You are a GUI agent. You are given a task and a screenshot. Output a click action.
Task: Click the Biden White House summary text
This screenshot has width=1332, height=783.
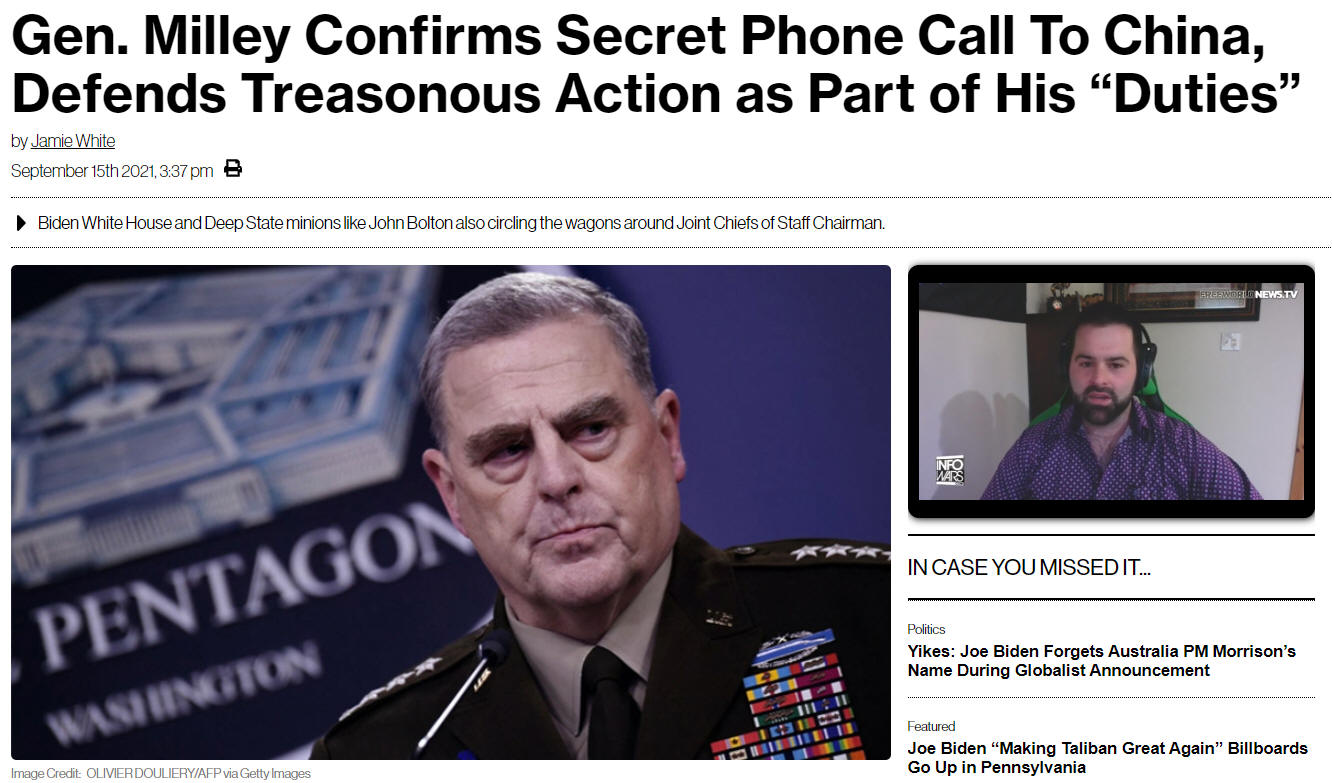(461, 223)
